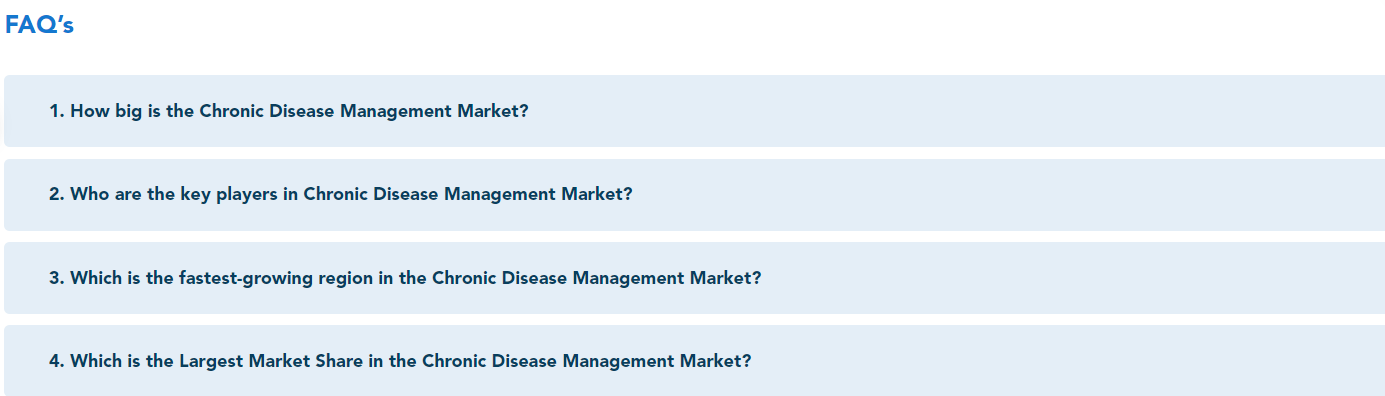The image size is (1385, 396).
Task: Open FAQ item number 3
Action: coord(694,278)
